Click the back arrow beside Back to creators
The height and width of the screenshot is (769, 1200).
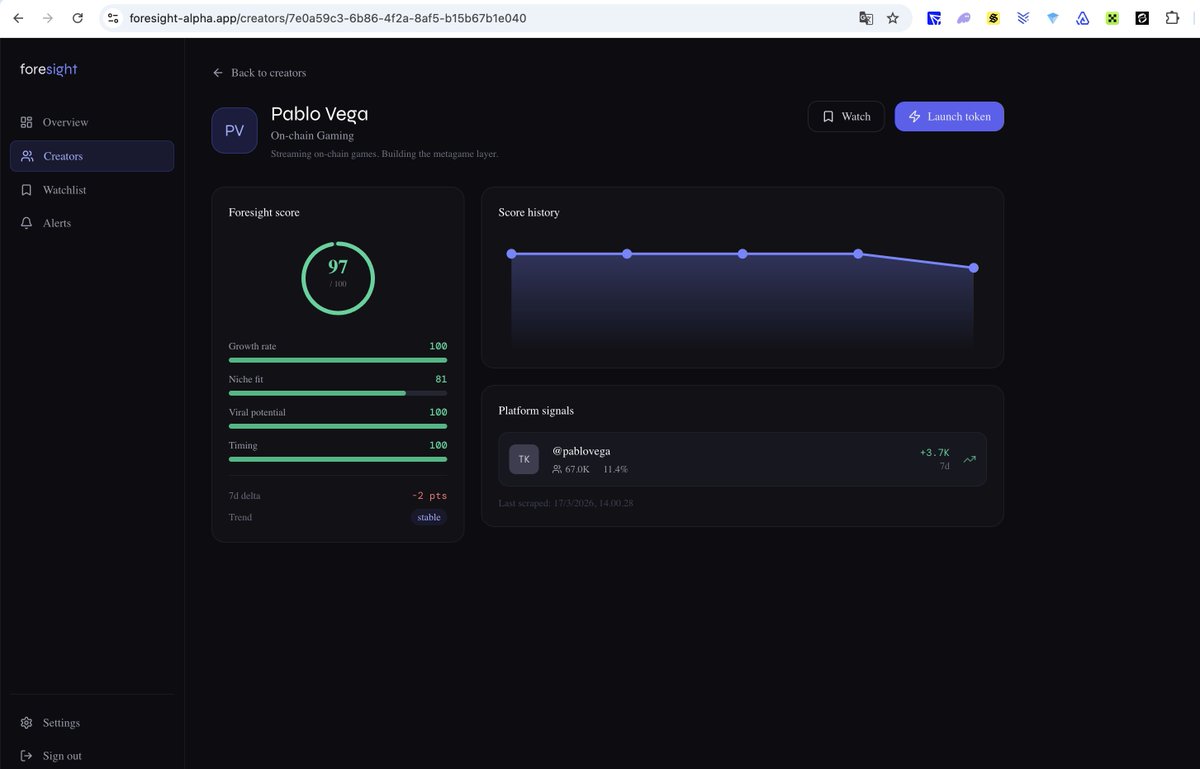(218, 73)
